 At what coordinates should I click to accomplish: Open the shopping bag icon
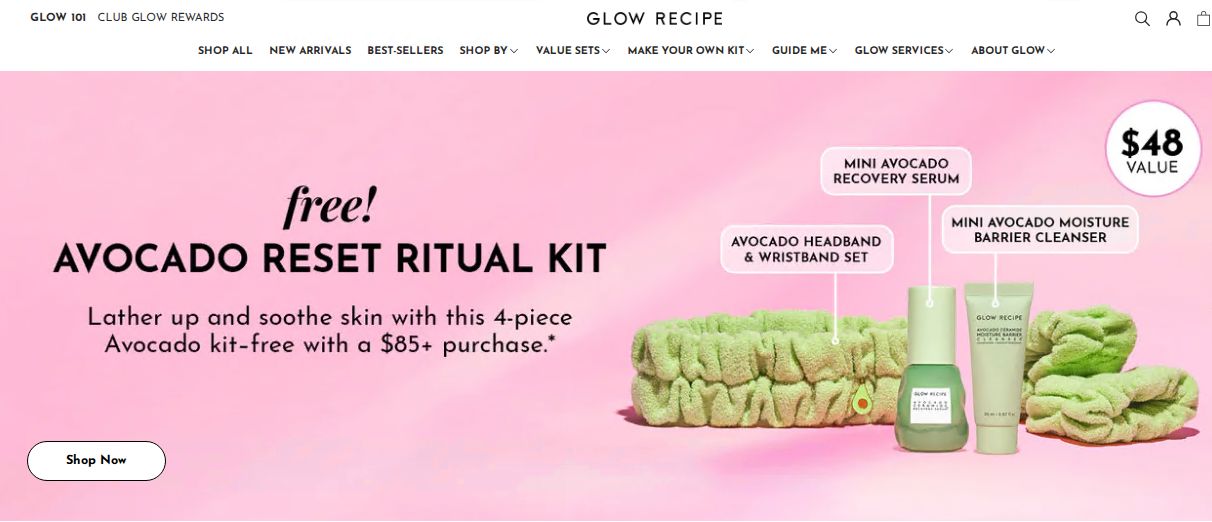click(1203, 18)
